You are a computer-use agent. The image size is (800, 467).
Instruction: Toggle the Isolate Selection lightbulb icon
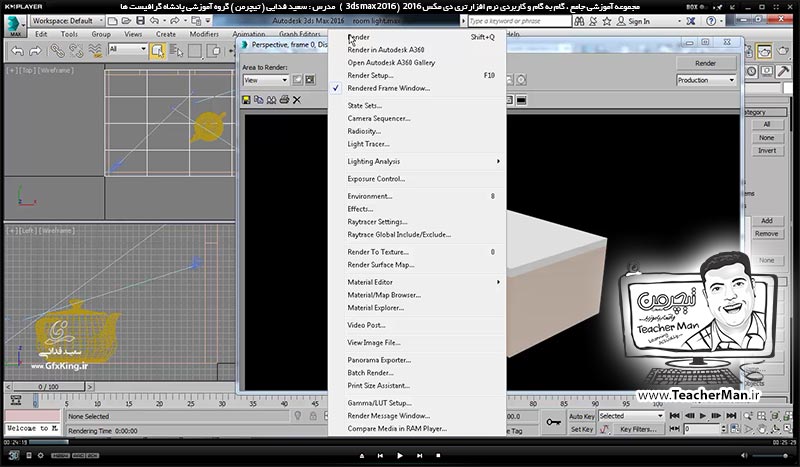(x=298, y=416)
